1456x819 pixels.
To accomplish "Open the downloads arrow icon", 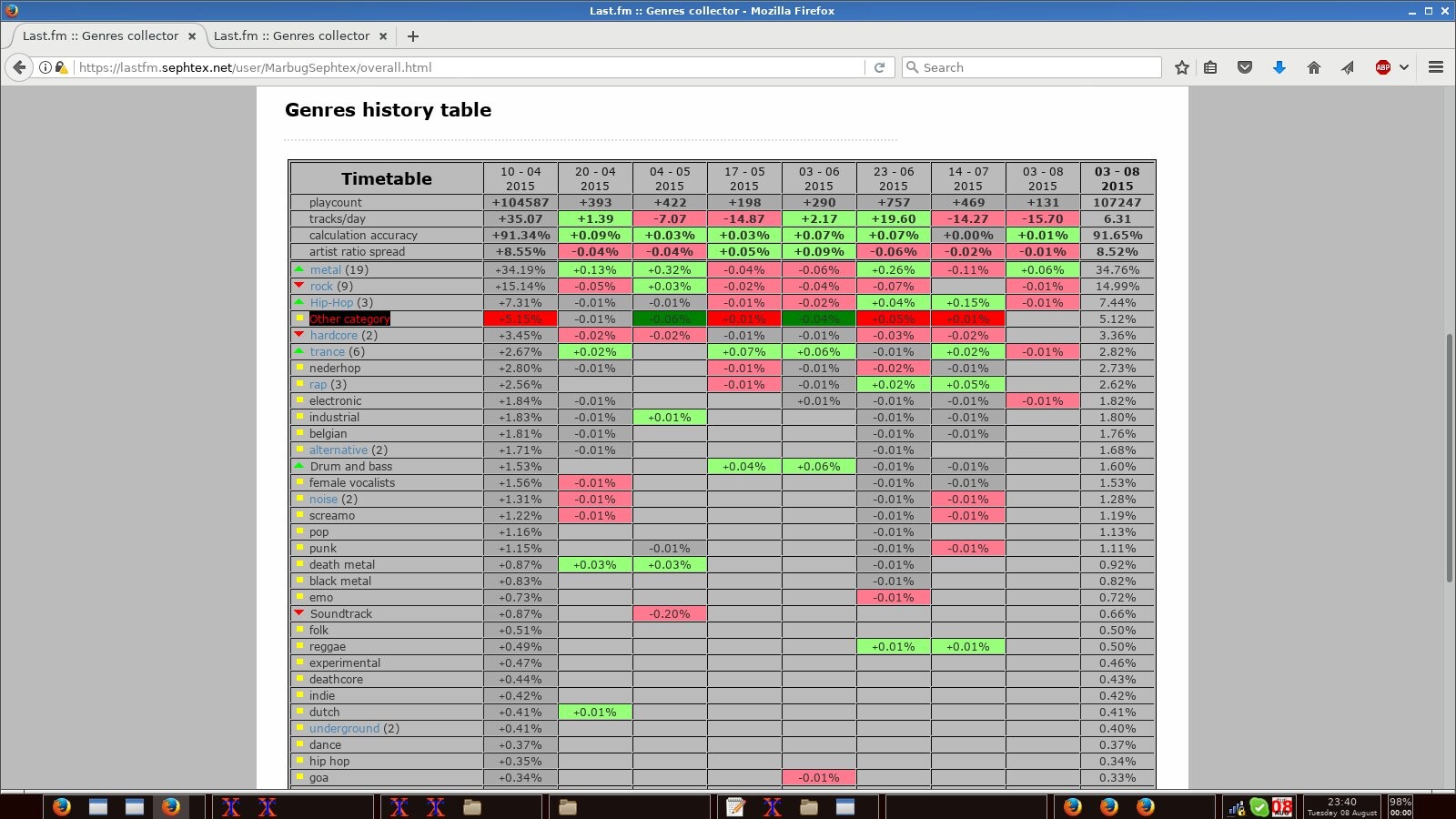I will 1279,67.
